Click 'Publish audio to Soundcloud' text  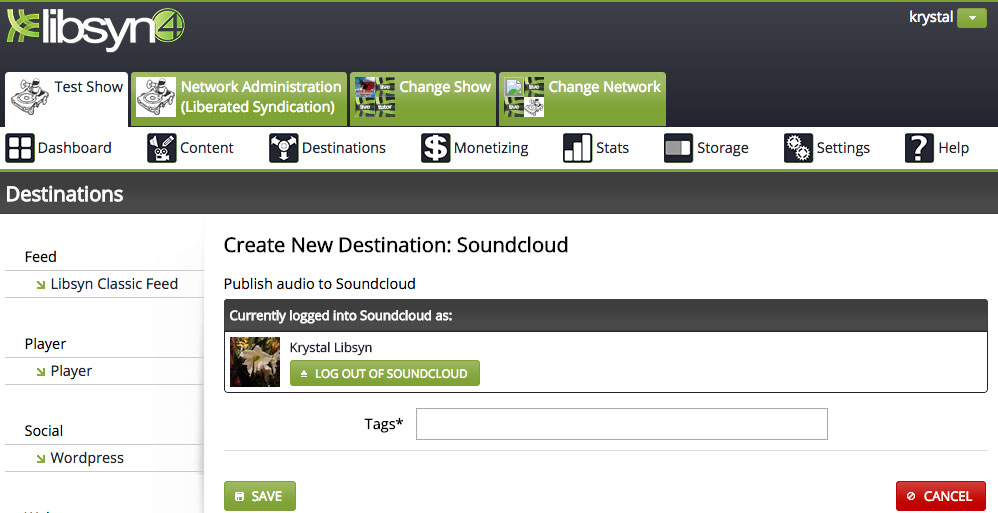pos(320,284)
